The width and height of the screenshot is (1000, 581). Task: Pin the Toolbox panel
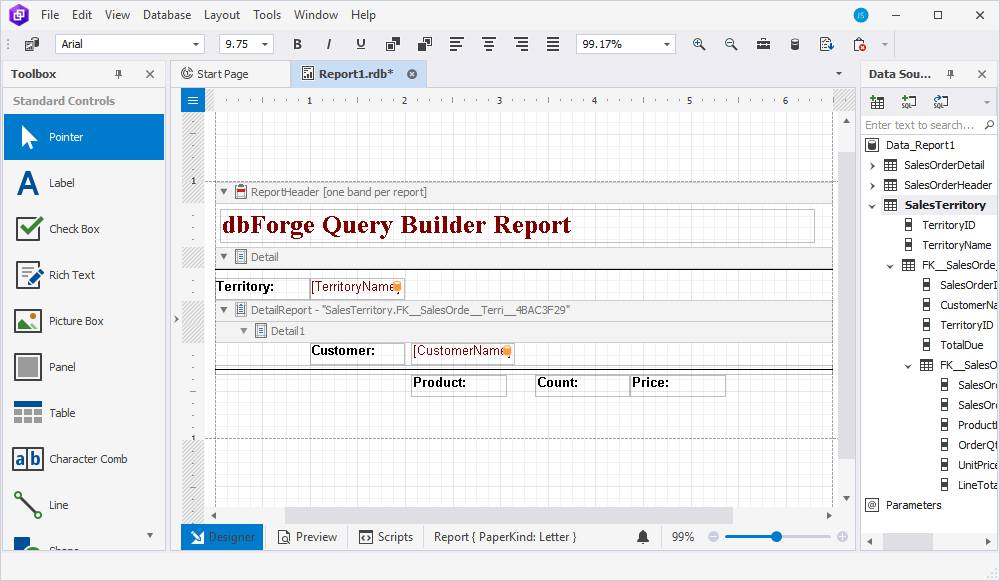click(x=119, y=74)
